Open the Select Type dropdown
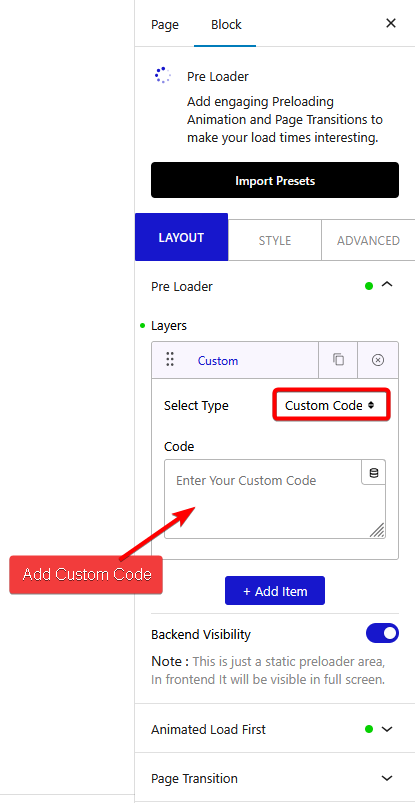The height and width of the screenshot is (803, 415). pyautogui.click(x=331, y=405)
